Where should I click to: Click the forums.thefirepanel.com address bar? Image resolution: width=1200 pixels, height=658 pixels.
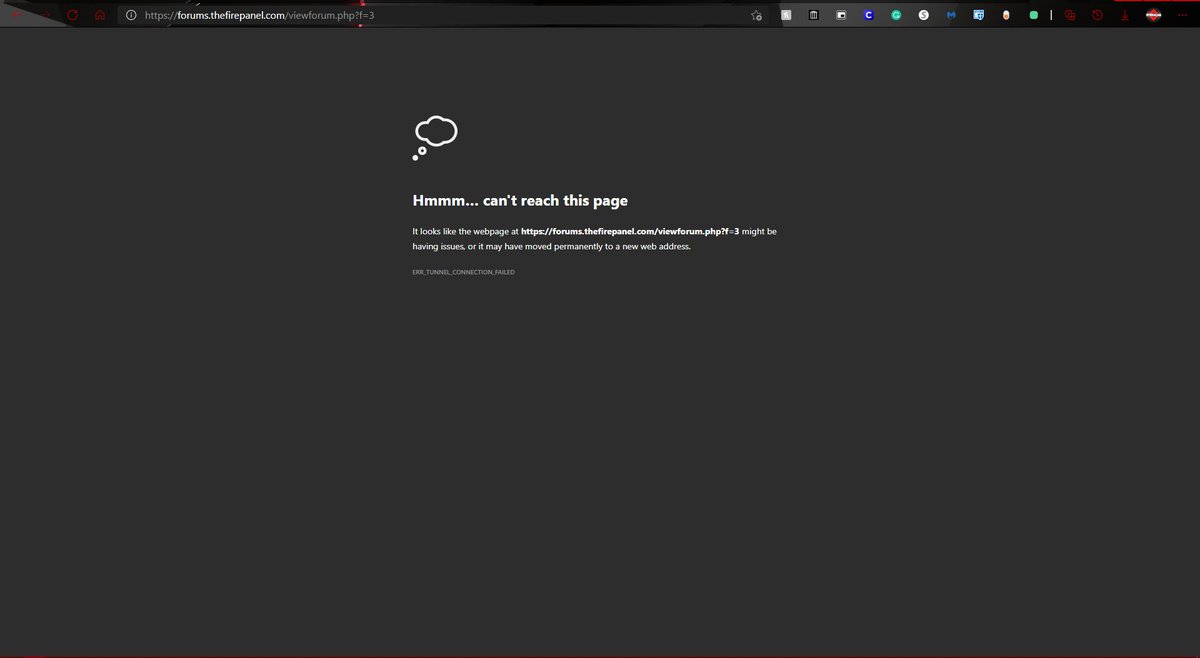[440, 15]
